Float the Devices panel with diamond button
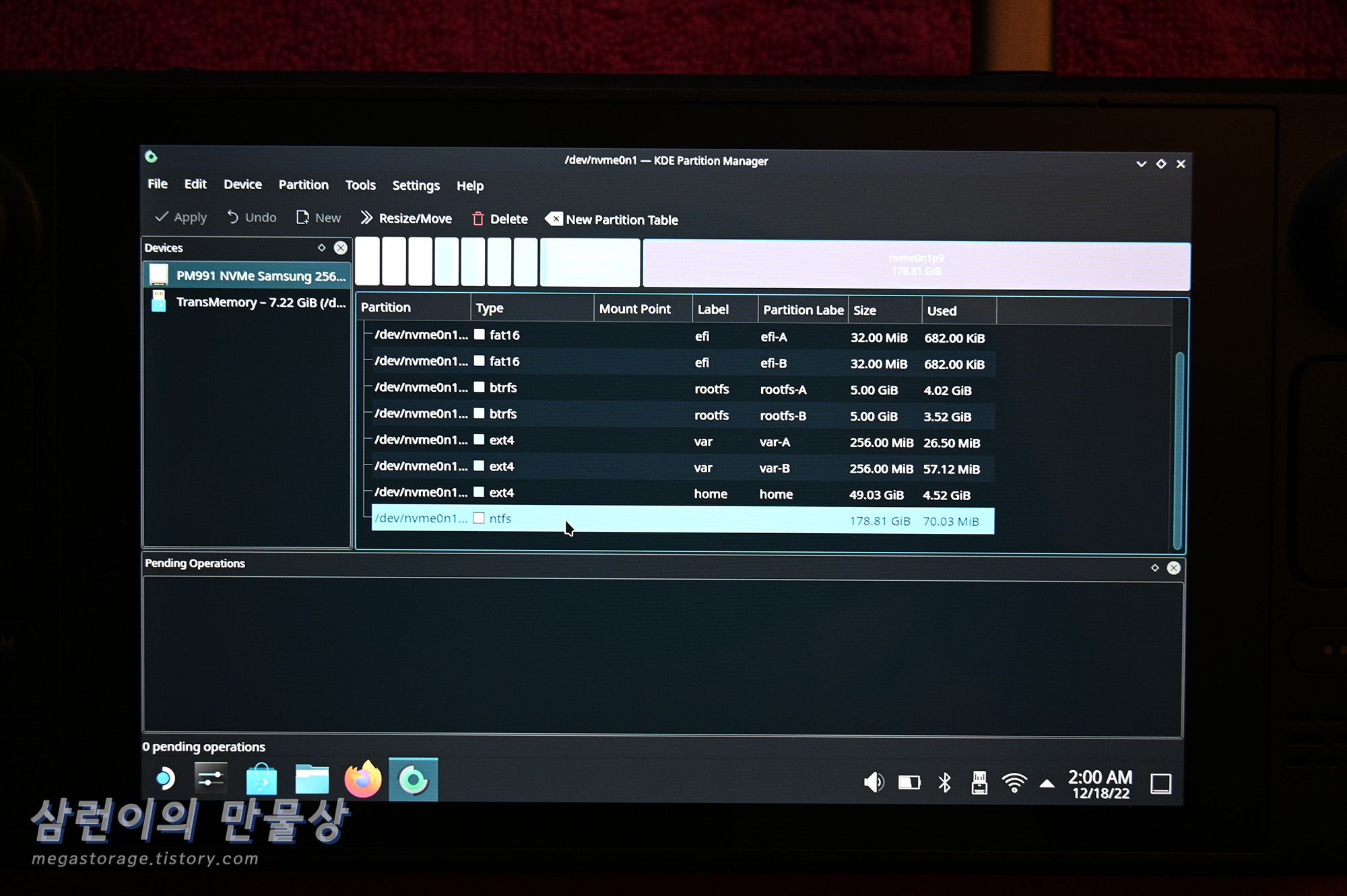This screenshot has height=896, width=1347. [x=322, y=248]
